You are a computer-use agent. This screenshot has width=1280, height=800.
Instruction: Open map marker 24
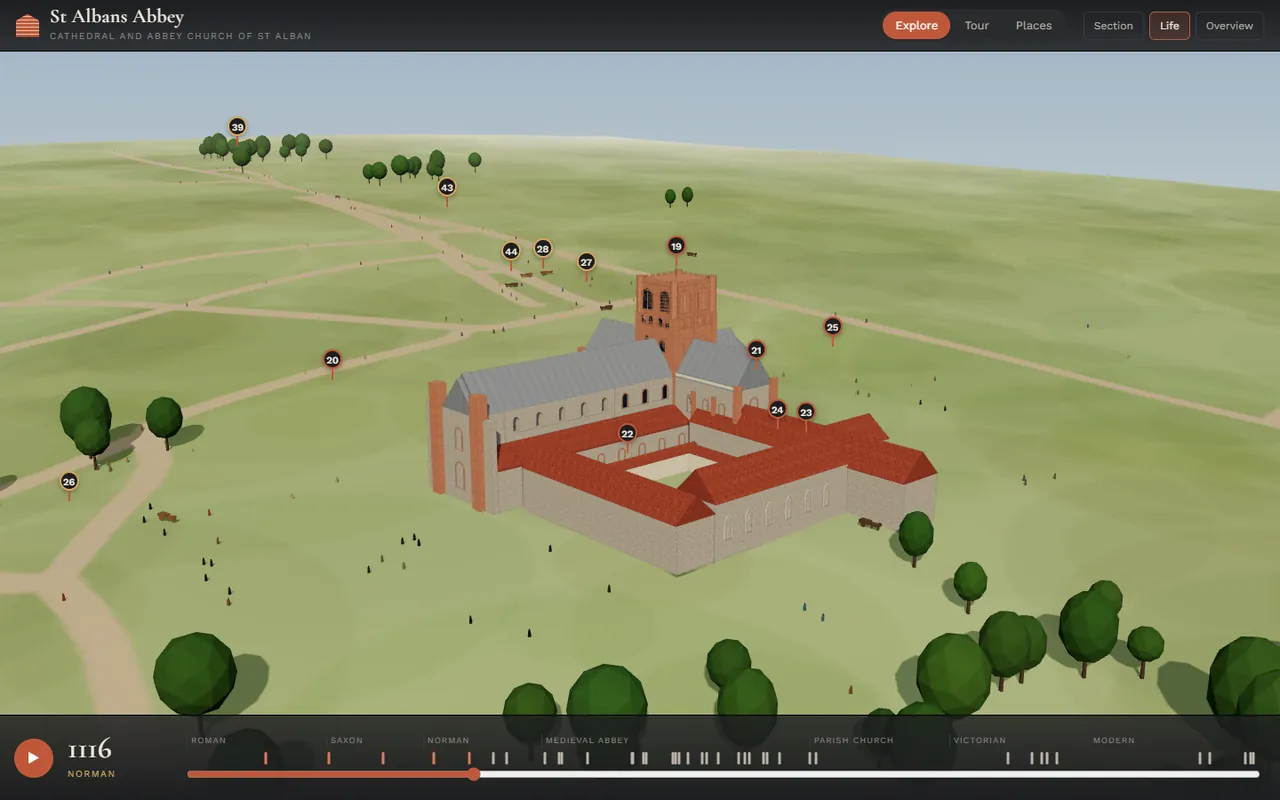point(777,410)
